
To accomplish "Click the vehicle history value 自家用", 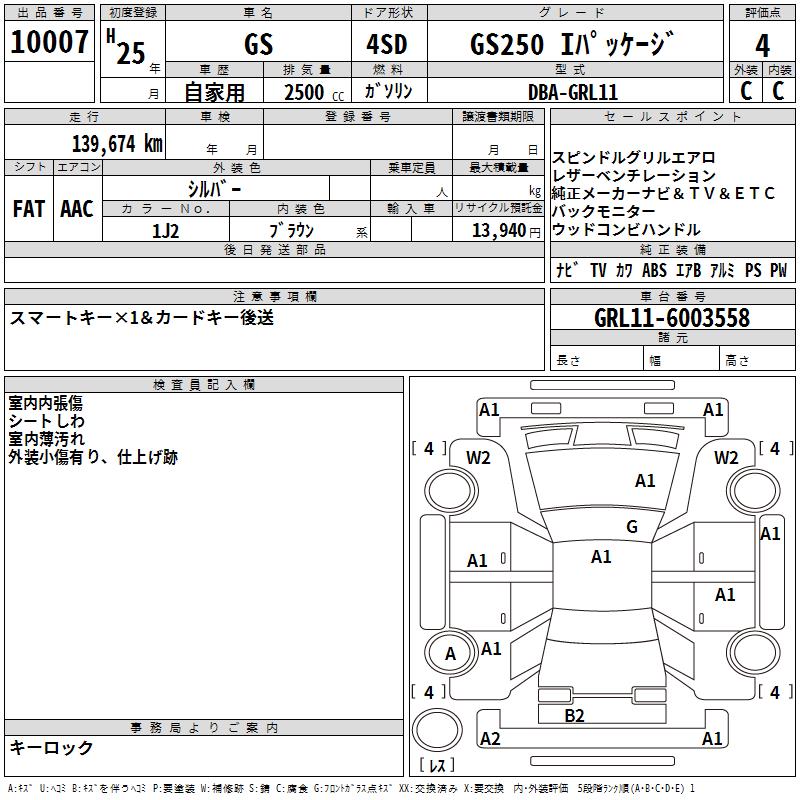I will pyautogui.click(x=214, y=92).
